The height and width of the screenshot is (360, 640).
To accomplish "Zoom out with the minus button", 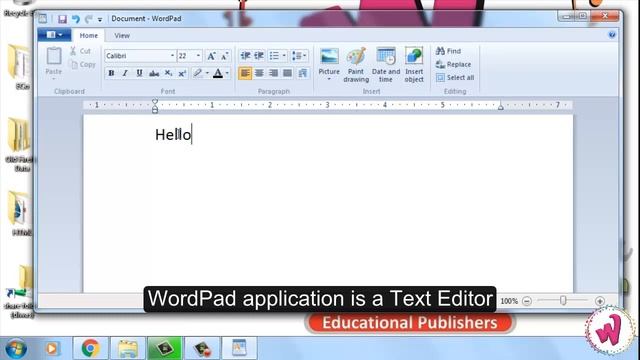I will [527, 301].
